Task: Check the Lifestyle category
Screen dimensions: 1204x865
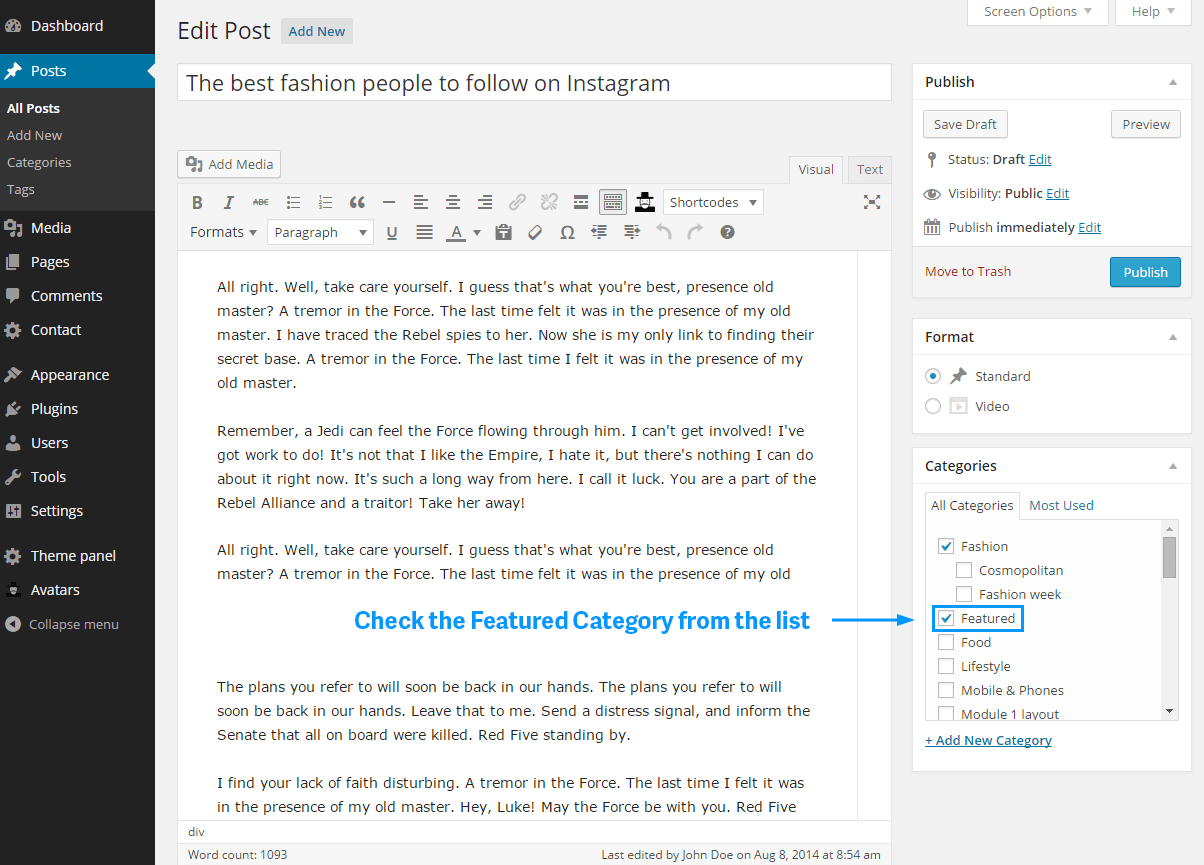Action: coord(946,666)
